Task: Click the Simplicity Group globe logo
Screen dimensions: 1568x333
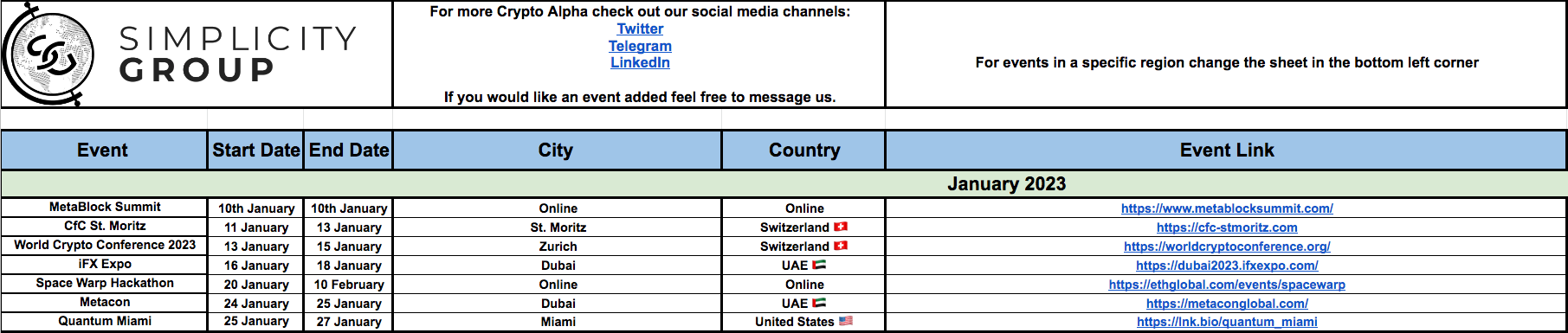Action: (48, 54)
